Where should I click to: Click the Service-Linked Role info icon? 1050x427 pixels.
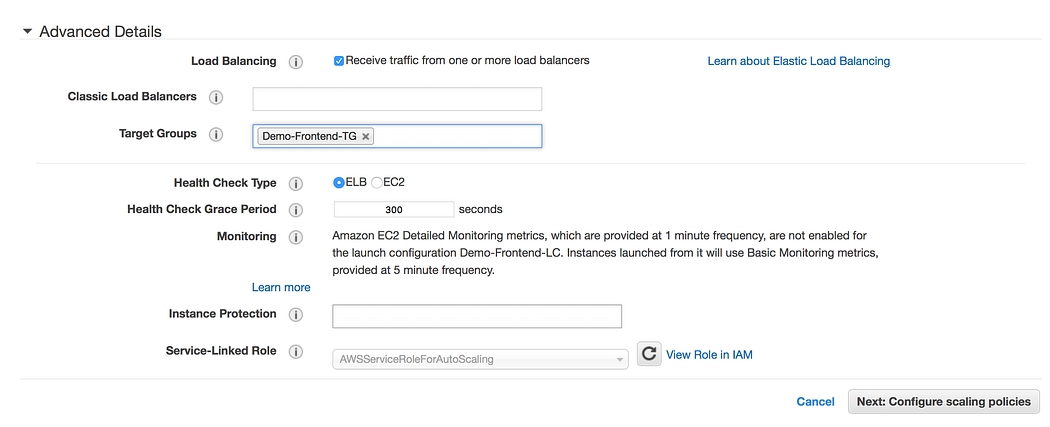point(296,352)
